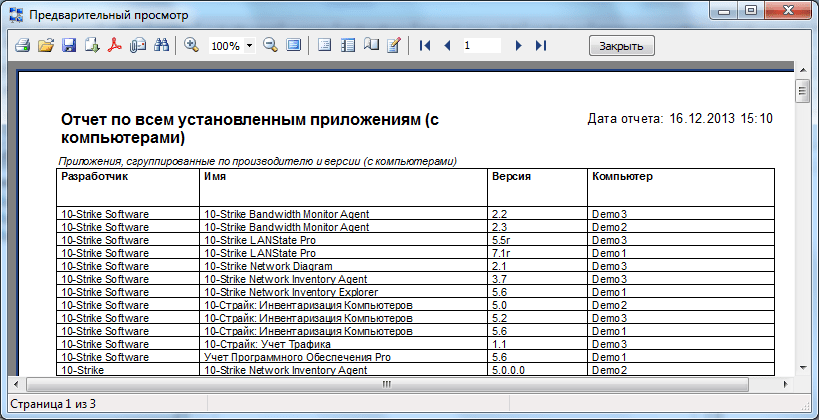The image size is (819, 420).
Task: Click the Print report icon
Action: (22, 45)
